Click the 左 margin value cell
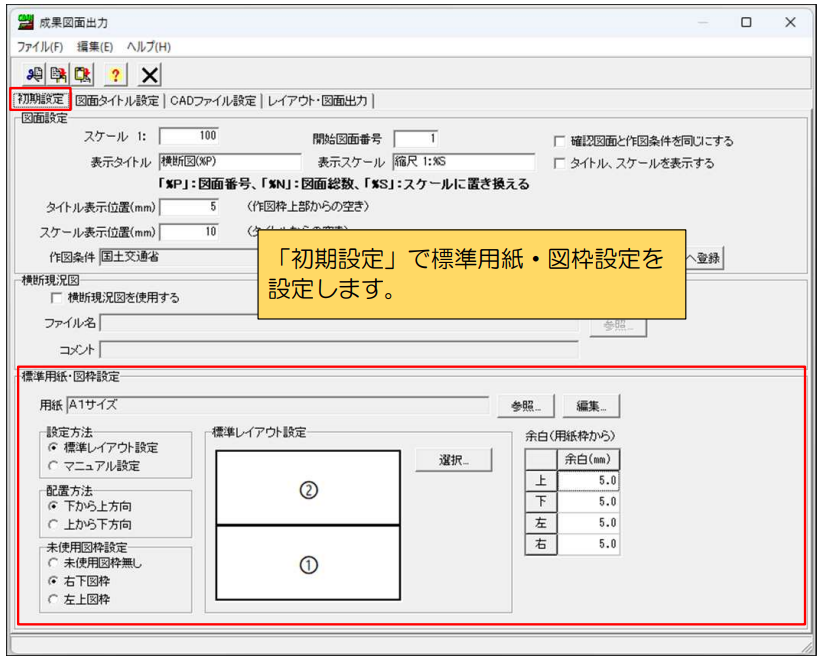 click(588, 523)
